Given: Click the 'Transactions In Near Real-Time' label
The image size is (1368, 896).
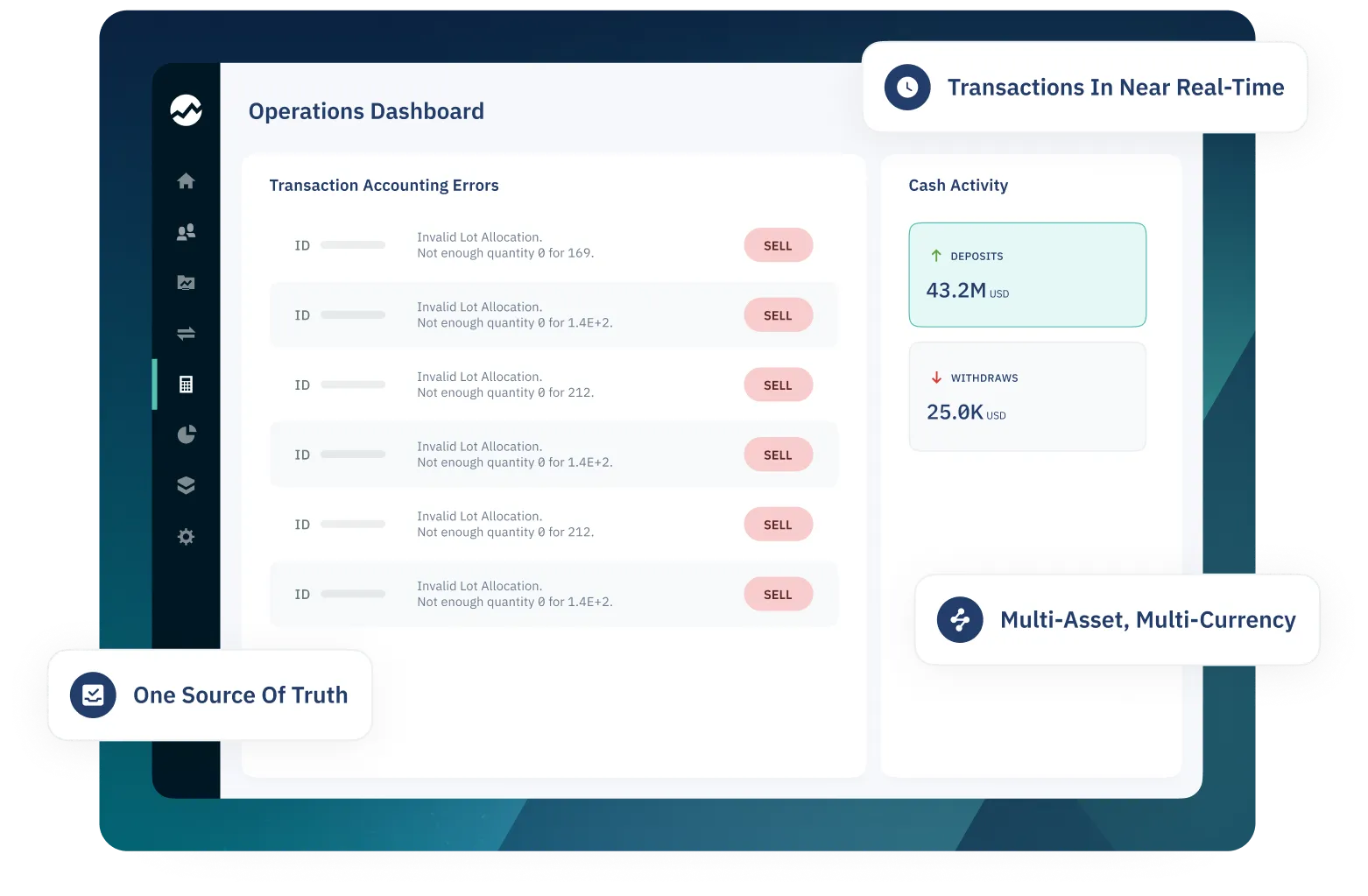Looking at the screenshot, I should [x=1116, y=88].
